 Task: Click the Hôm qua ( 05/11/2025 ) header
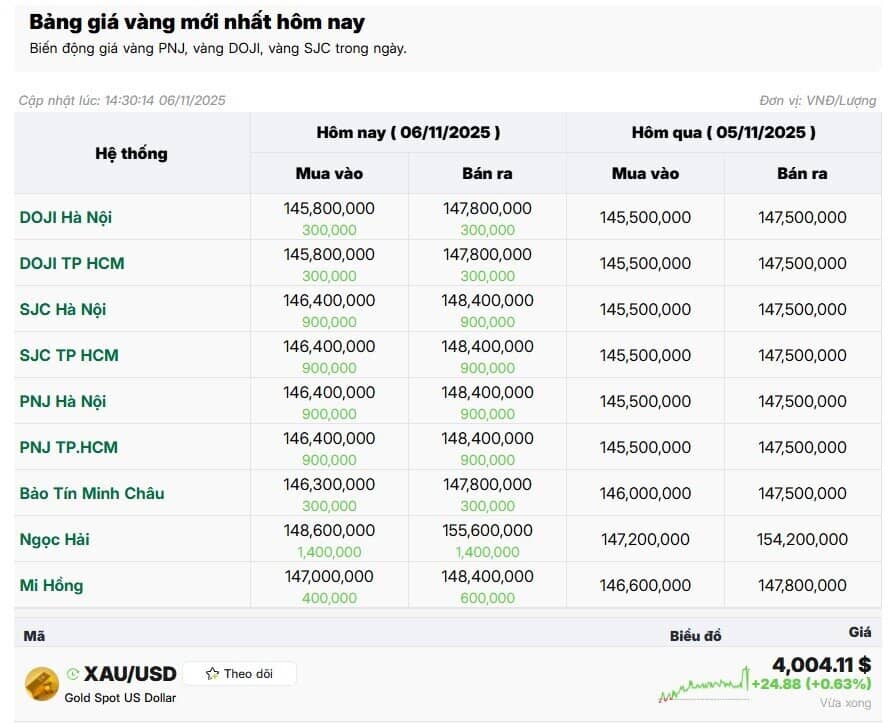click(x=724, y=132)
